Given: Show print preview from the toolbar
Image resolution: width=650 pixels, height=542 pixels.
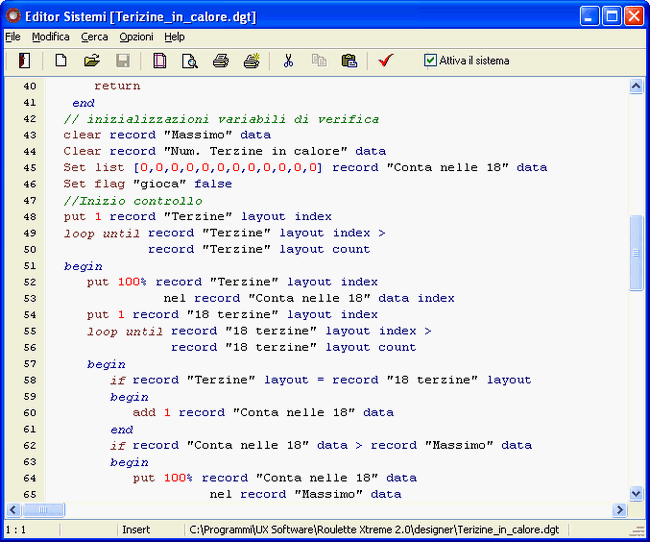Looking at the screenshot, I should [190, 61].
